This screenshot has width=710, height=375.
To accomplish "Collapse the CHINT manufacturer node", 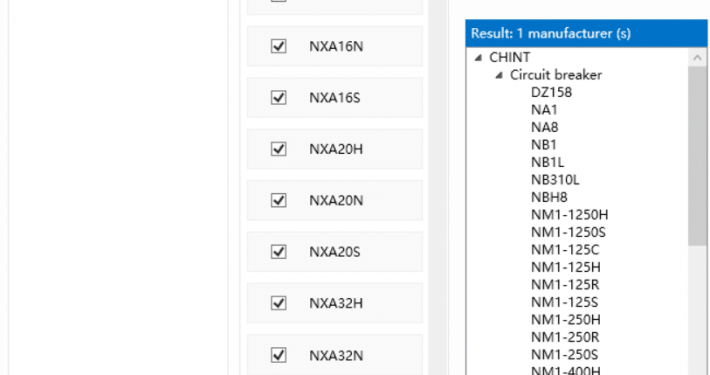I will 478,58.
